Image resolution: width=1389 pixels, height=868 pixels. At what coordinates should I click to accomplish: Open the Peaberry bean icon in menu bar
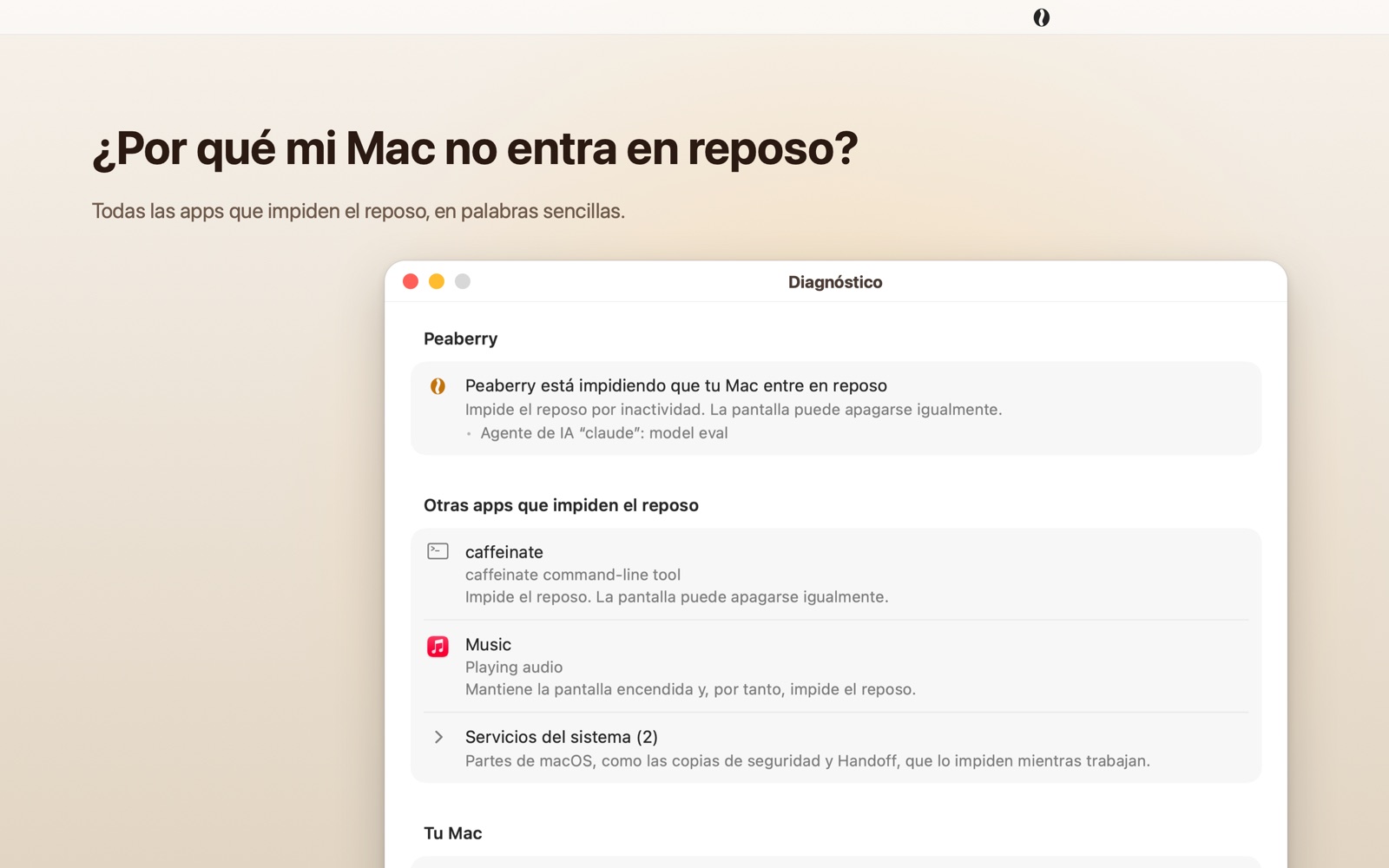coord(1041,17)
